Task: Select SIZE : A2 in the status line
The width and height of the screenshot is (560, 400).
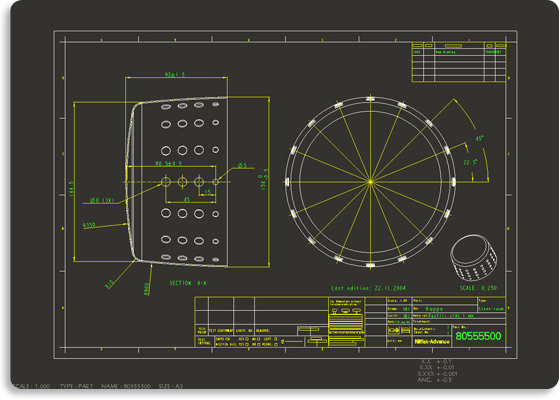Action: point(171,386)
